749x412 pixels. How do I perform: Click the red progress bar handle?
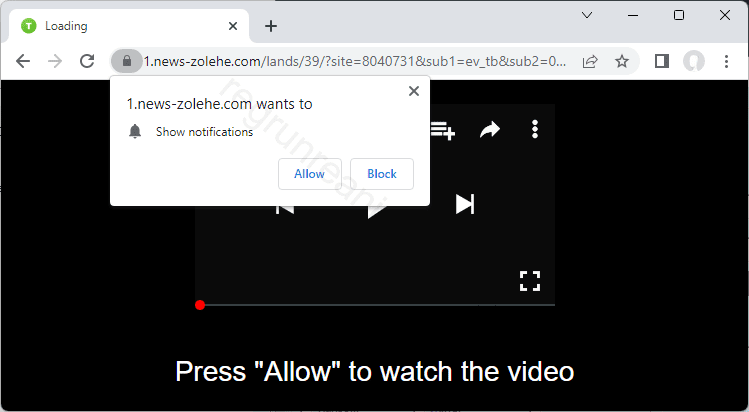(x=200, y=305)
